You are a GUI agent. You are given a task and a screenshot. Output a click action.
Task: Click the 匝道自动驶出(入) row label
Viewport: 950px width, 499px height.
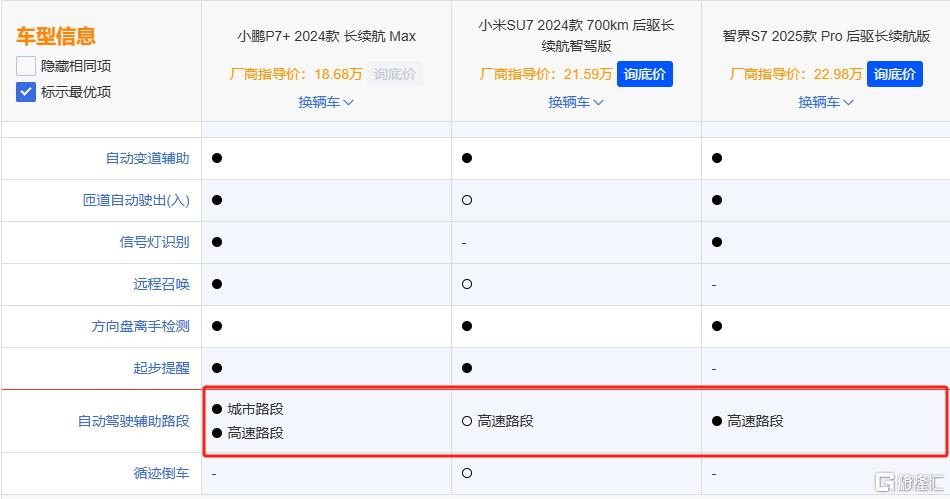pos(136,200)
